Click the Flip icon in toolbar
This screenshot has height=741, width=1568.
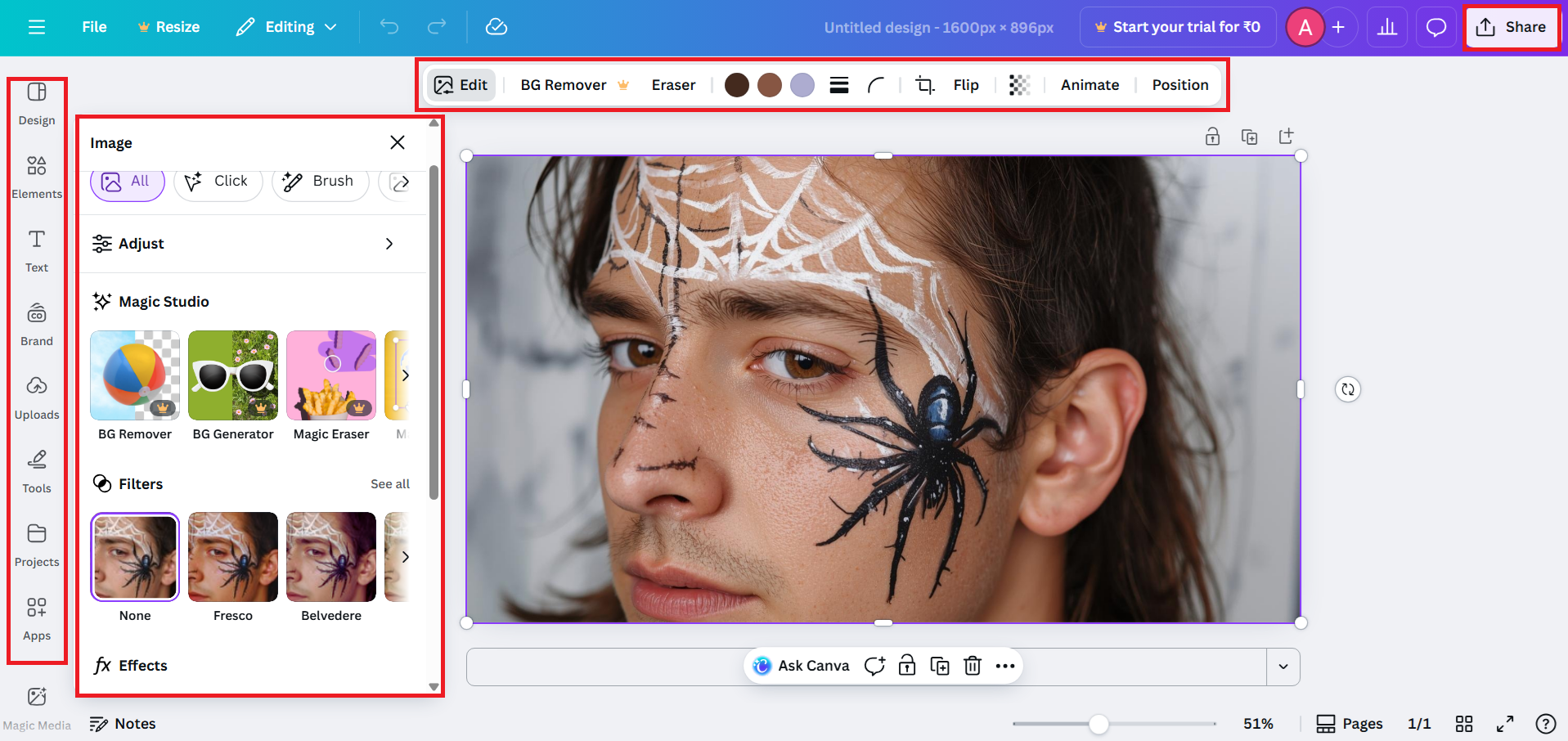[x=966, y=84]
